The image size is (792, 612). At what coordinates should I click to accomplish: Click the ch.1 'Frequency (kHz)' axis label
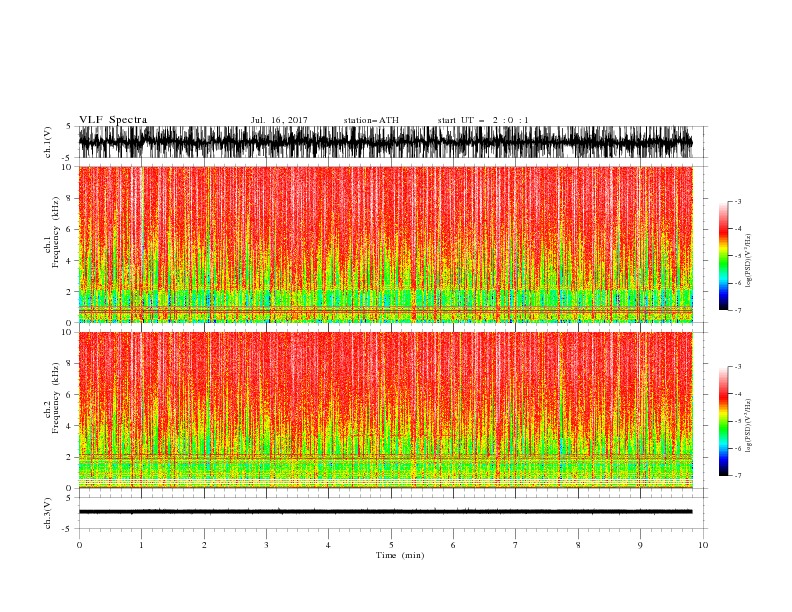point(56,233)
